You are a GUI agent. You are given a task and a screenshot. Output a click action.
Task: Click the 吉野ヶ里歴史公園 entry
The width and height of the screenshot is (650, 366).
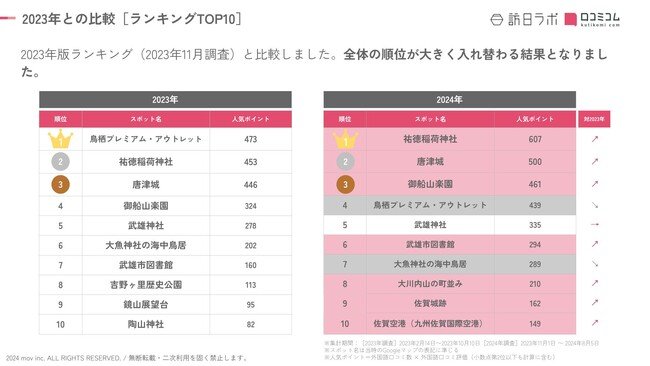click(146, 285)
